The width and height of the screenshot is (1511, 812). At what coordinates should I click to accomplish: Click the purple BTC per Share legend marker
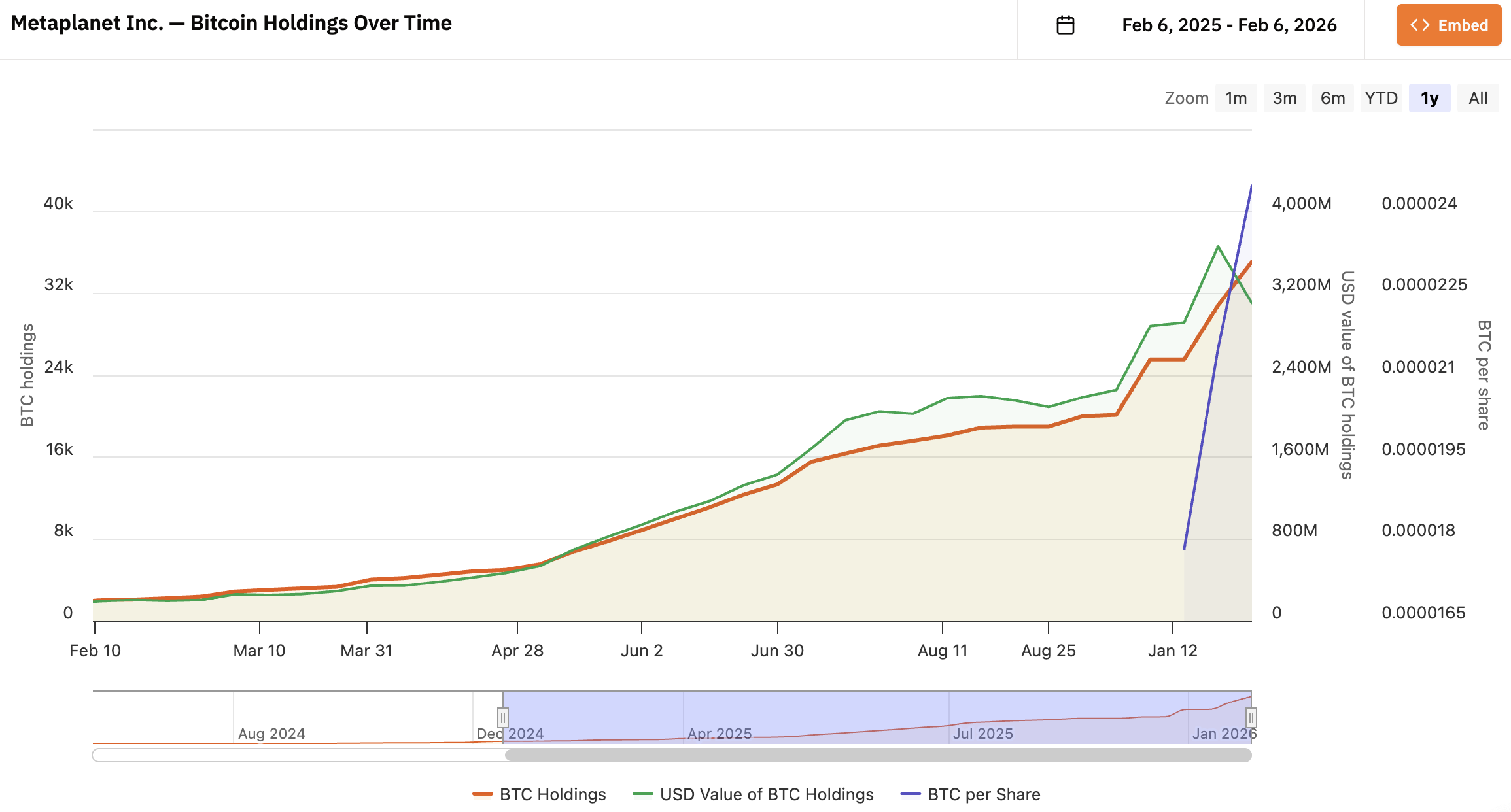910,794
